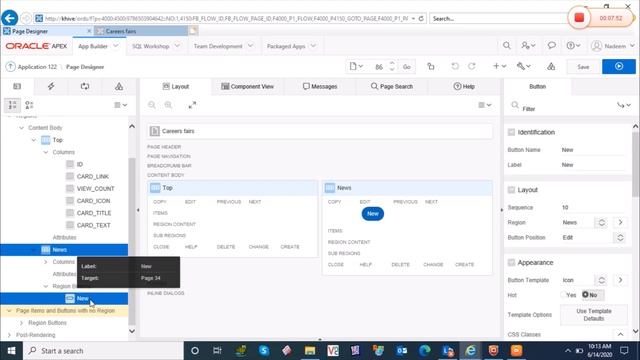Run the page with the play button
The width and height of the screenshot is (640, 360).
(x=619, y=66)
